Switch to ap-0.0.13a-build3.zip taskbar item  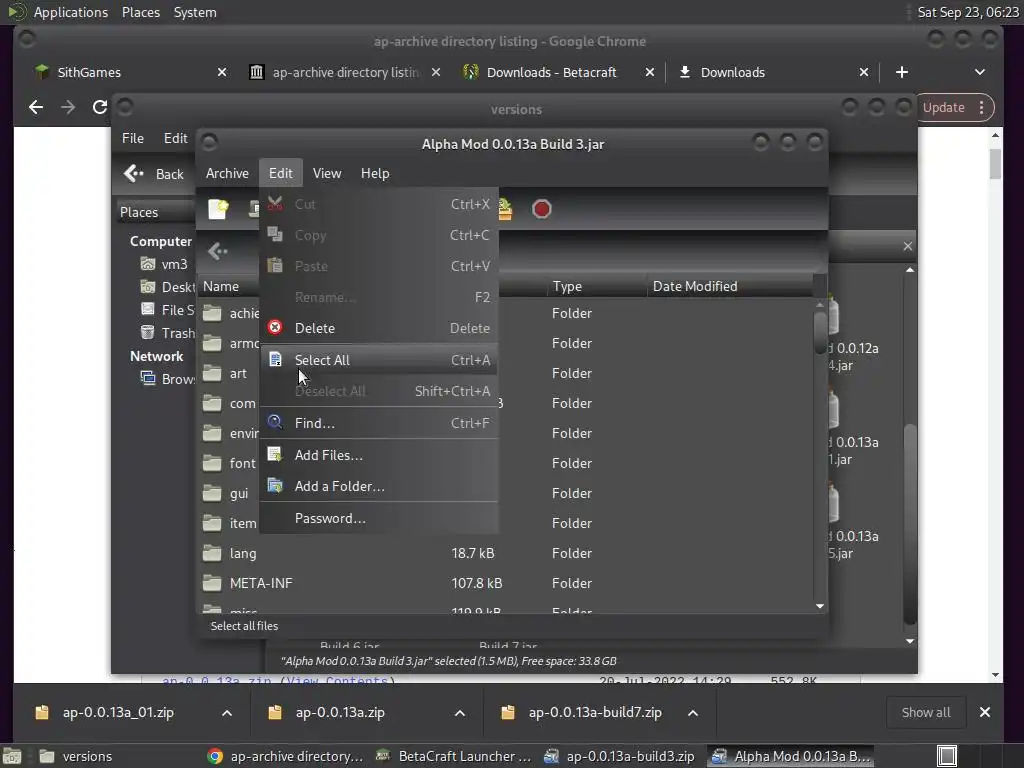point(619,756)
